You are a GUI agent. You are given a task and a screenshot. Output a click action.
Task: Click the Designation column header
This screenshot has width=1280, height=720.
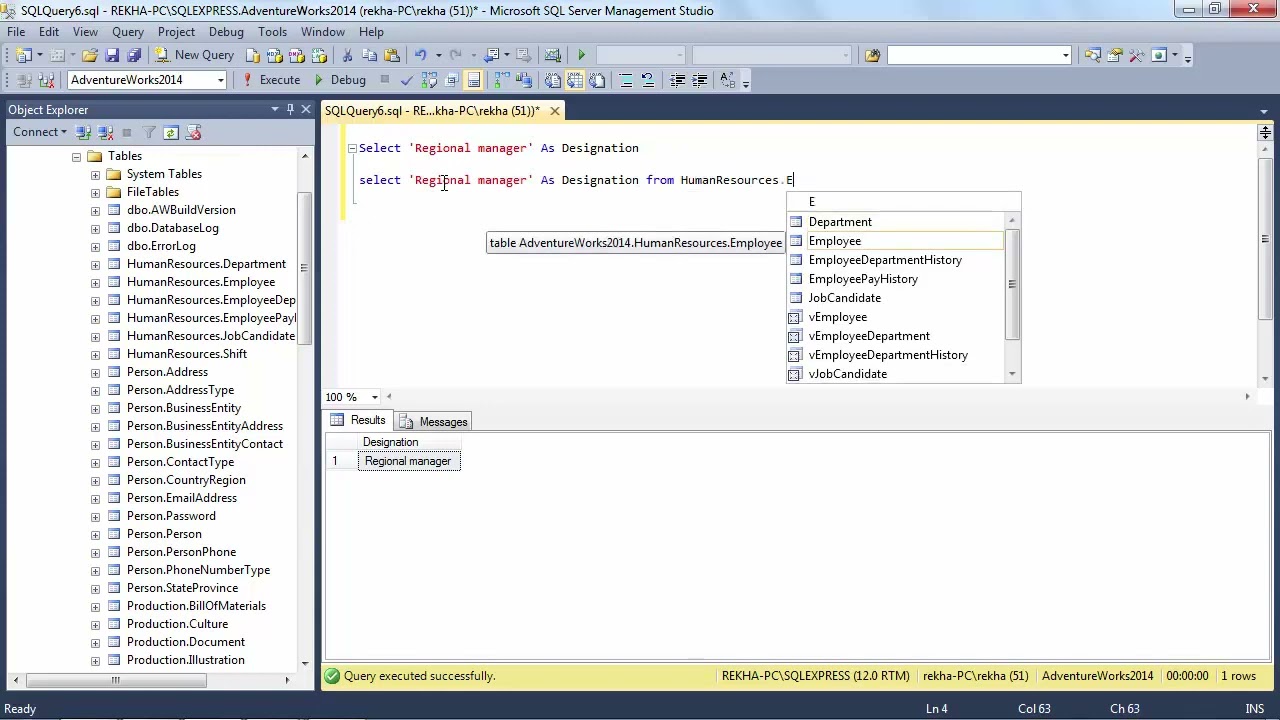click(408, 442)
